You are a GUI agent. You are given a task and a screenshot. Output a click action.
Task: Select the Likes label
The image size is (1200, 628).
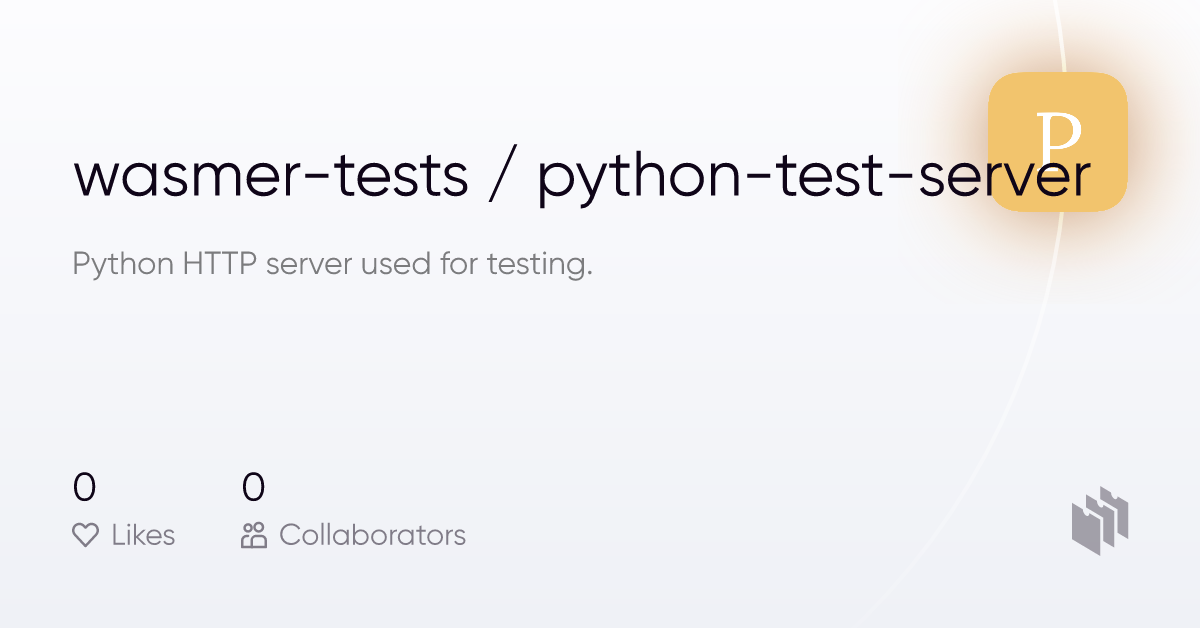(143, 535)
